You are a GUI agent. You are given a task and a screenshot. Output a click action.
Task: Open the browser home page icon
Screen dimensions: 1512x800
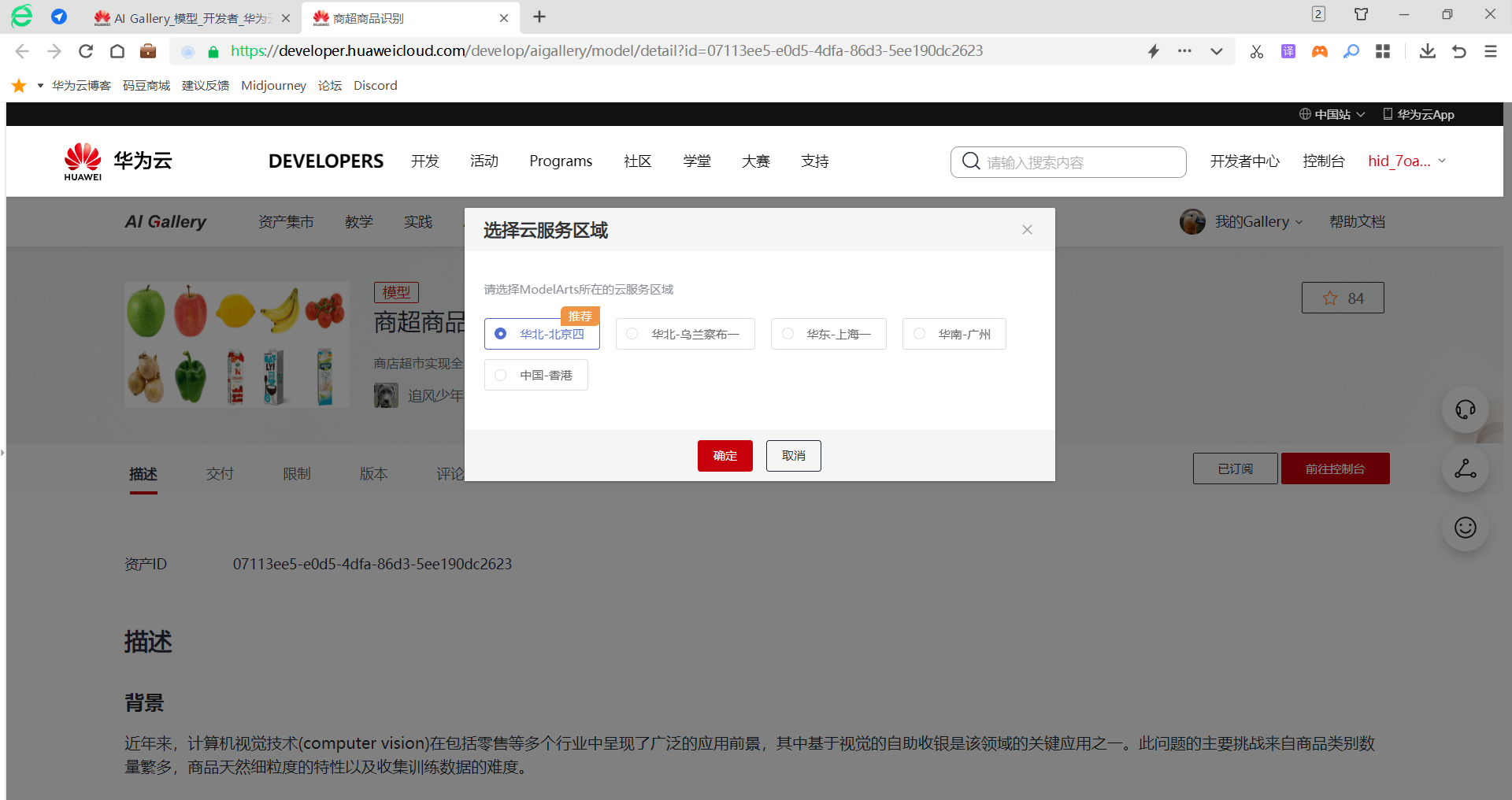point(117,51)
